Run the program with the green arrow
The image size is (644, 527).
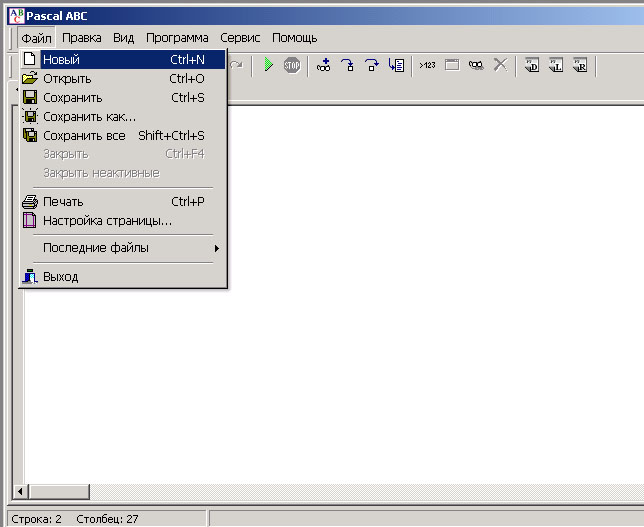point(268,64)
